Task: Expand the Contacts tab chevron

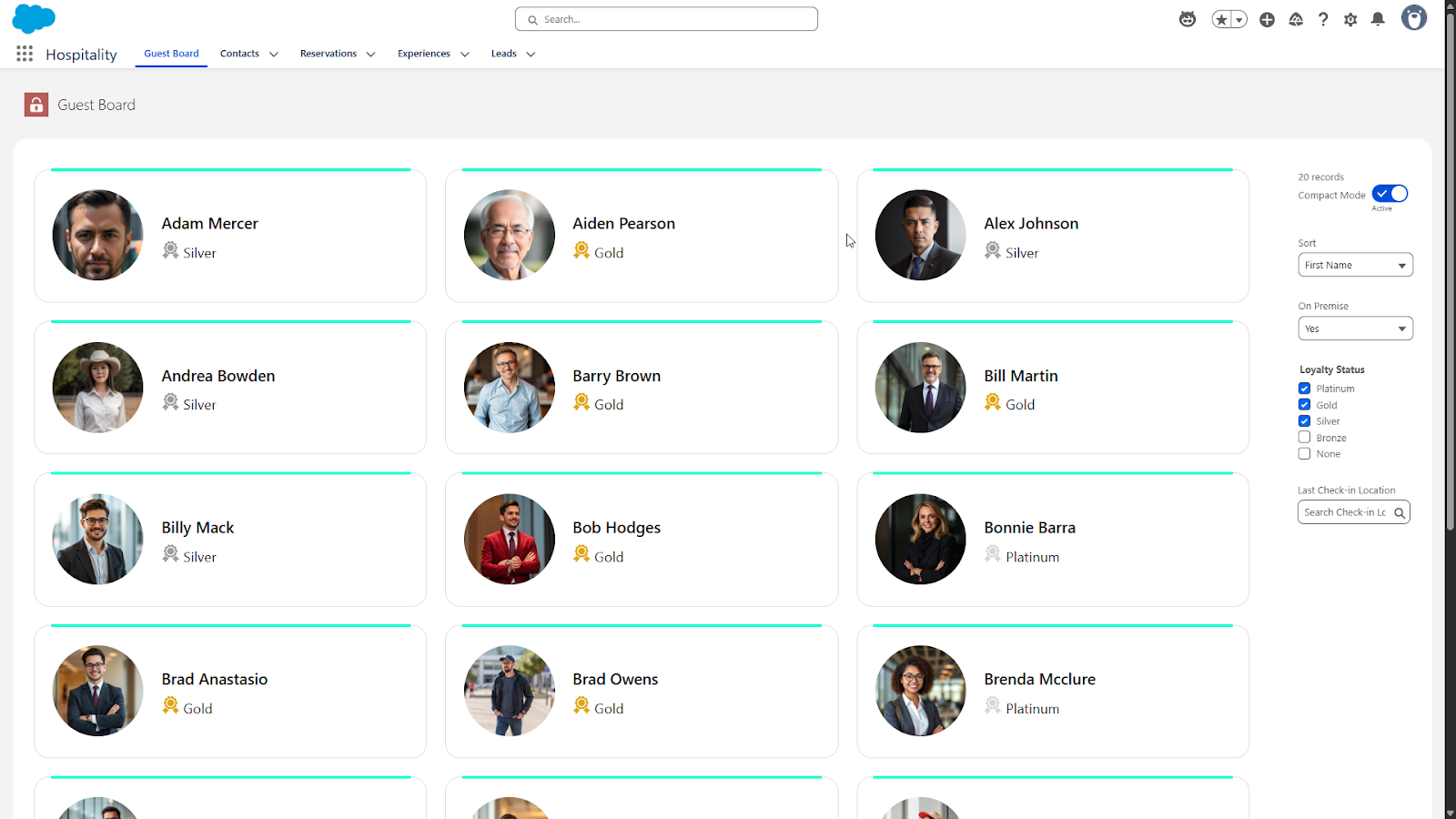Action: [274, 55]
